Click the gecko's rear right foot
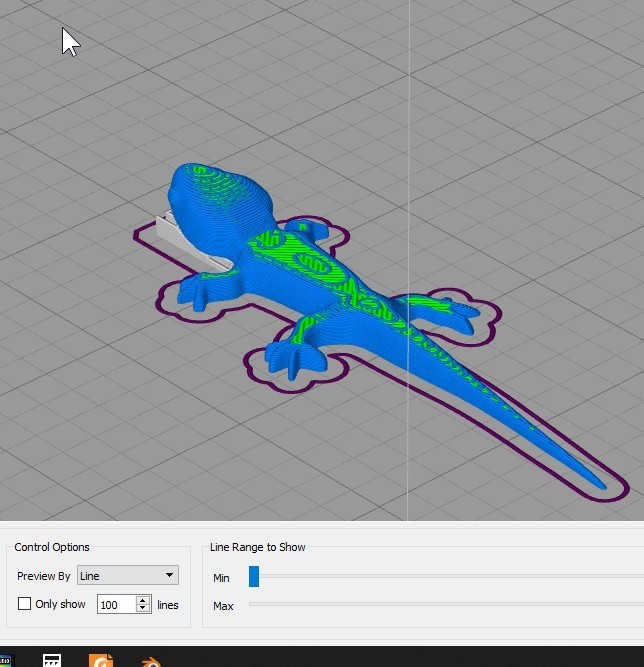Image resolution: width=644 pixels, height=667 pixels. (x=457, y=313)
